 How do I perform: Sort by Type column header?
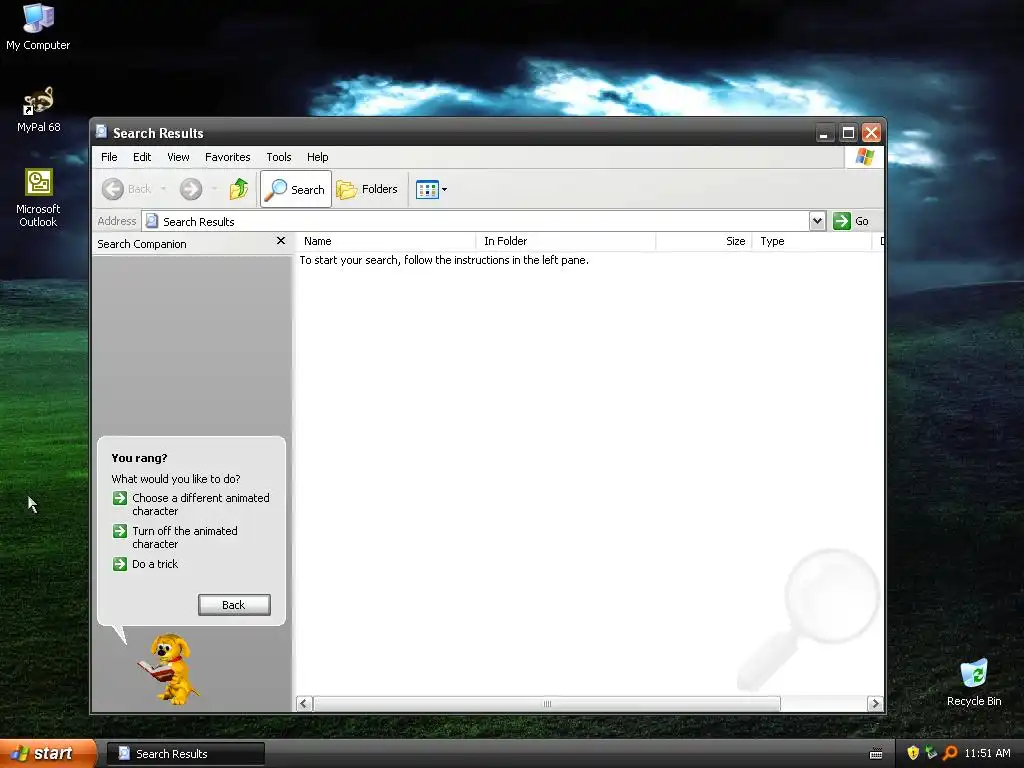point(812,241)
